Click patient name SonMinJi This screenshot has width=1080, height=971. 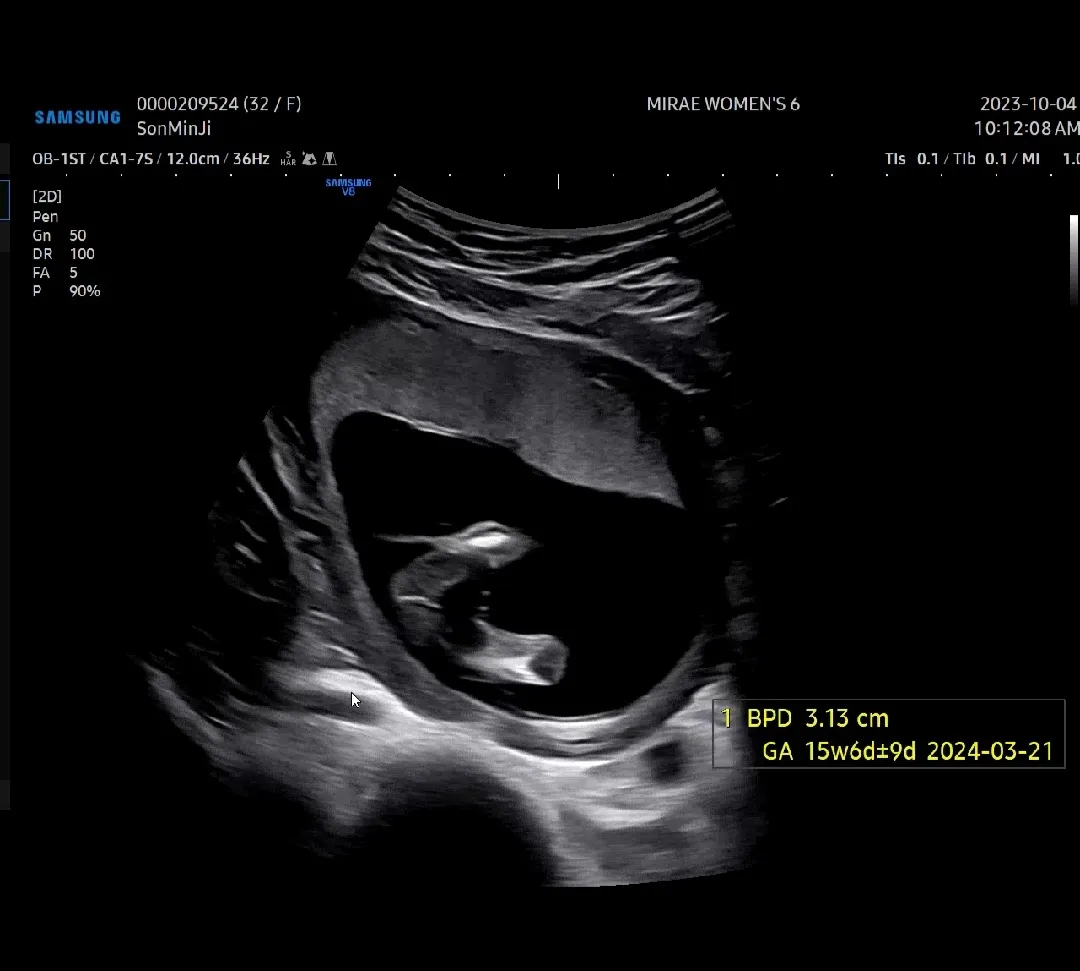click(x=174, y=128)
